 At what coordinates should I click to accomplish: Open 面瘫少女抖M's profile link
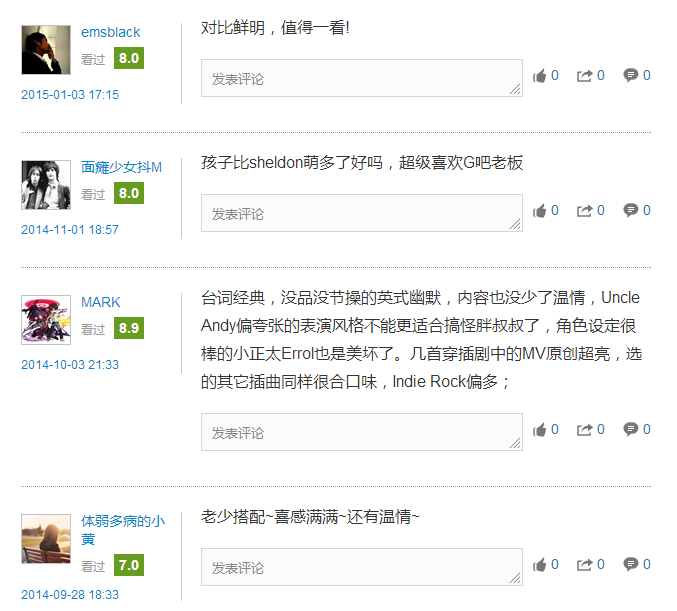pos(121,167)
